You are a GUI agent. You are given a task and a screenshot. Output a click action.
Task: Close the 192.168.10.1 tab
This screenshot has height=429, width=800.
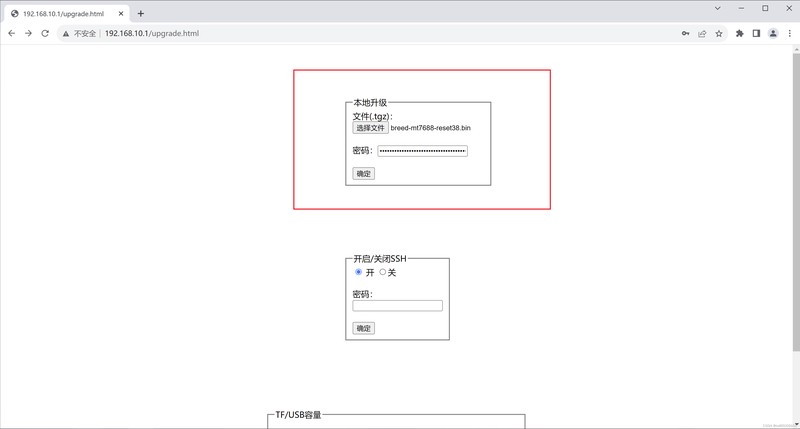121,14
